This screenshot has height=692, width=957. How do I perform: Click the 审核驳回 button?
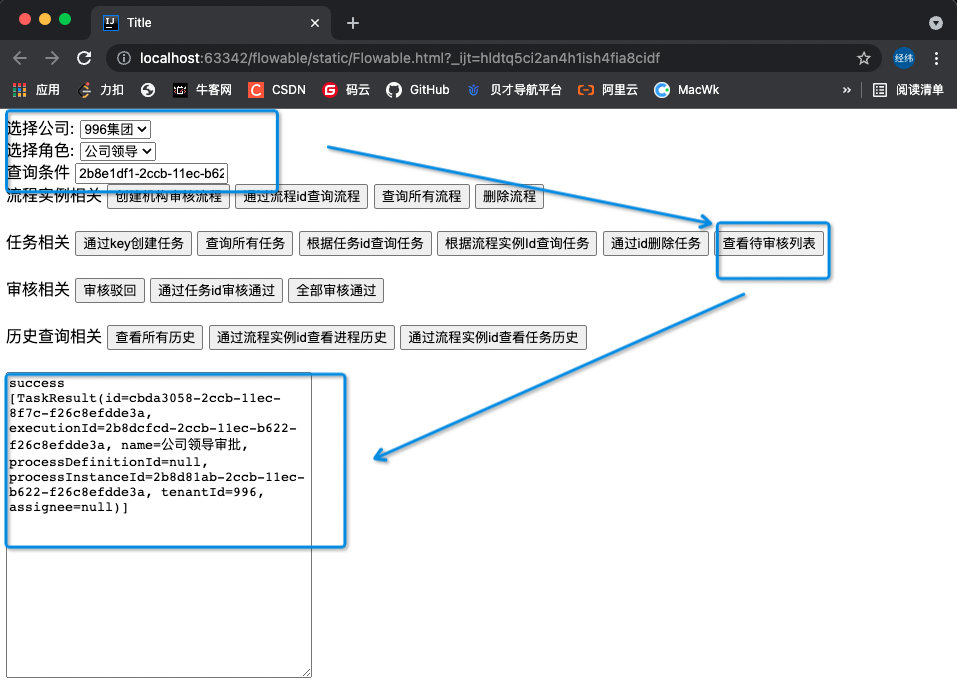(110, 290)
